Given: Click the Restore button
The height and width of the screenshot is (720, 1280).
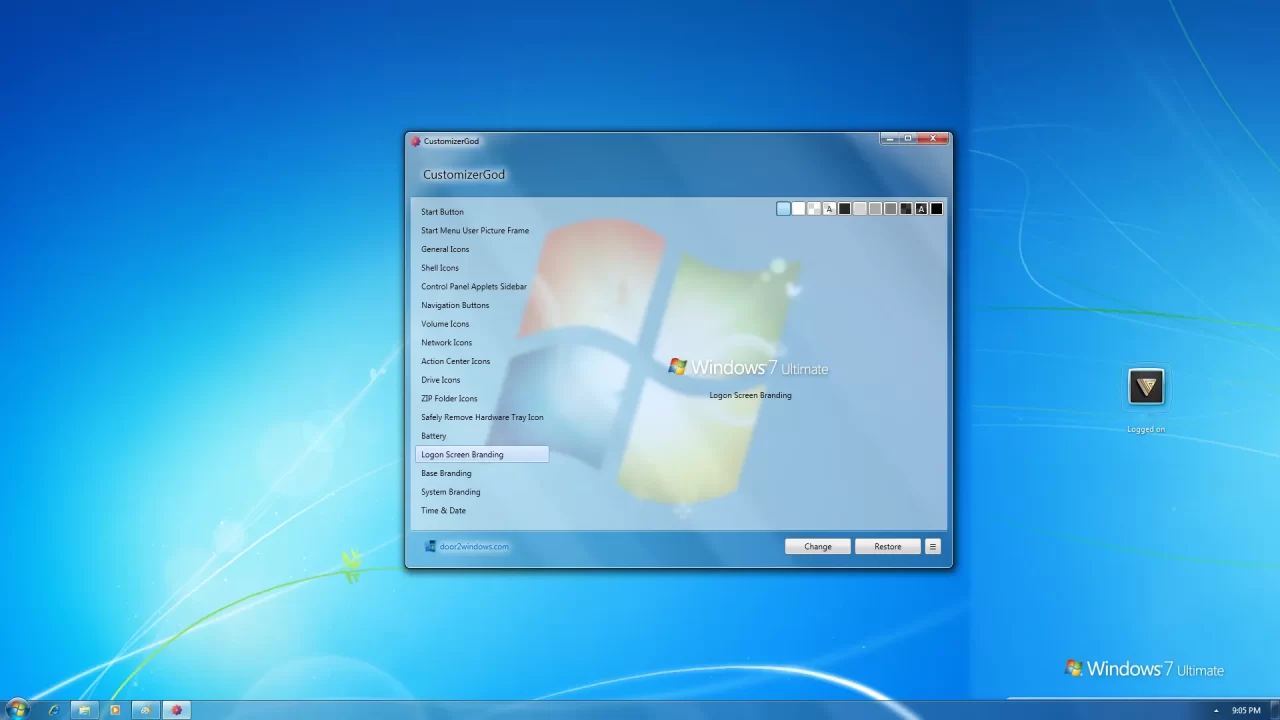Looking at the screenshot, I should (x=887, y=546).
